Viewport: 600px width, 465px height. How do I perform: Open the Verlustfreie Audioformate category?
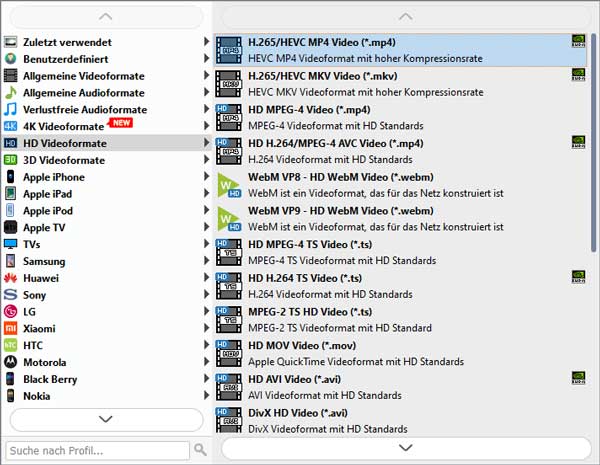click(107, 109)
